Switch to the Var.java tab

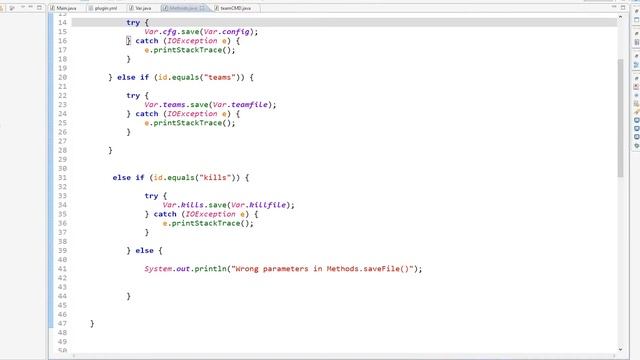coord(140,8)
